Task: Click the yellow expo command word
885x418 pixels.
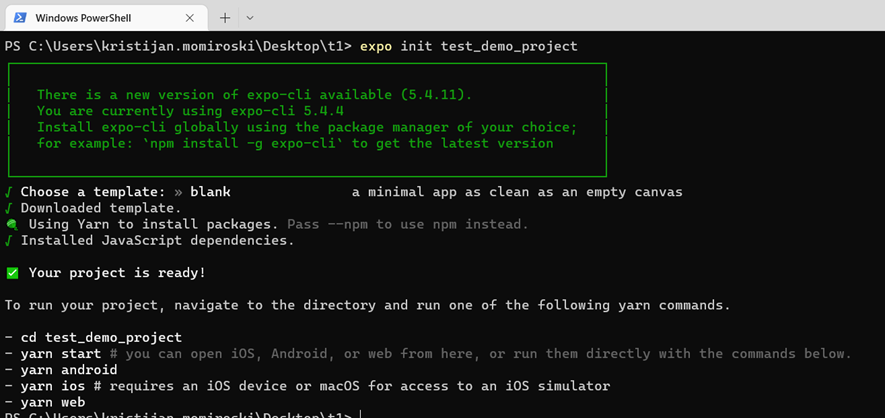Action: [x=376, y=46]
